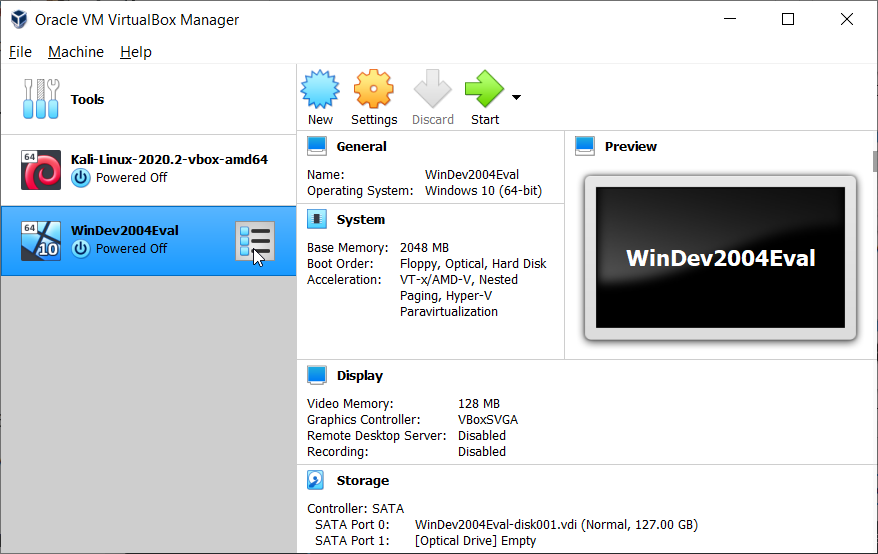Open the WinDev2004Eval machine tools menu button
Screen dimensions: 878x554
(255, 241)
